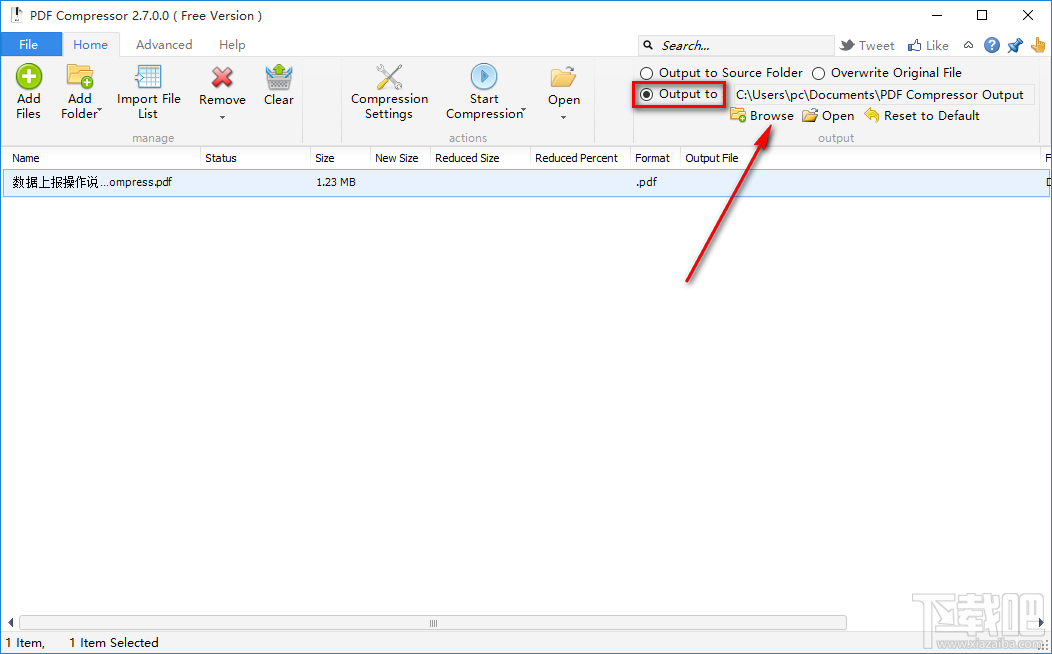Click the Add Files icon
The image size is (1052, 654).
coord(29,76)
